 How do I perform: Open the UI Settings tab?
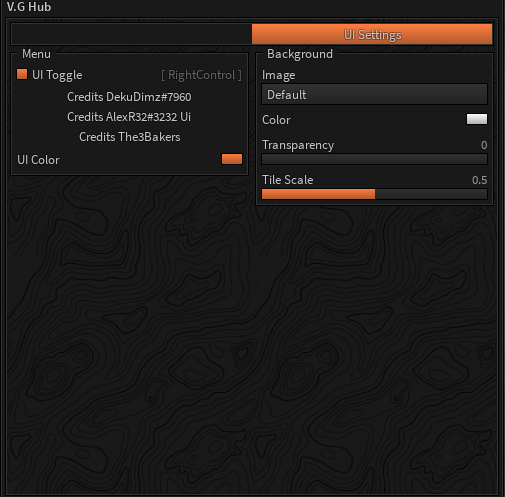pos(372,34)
